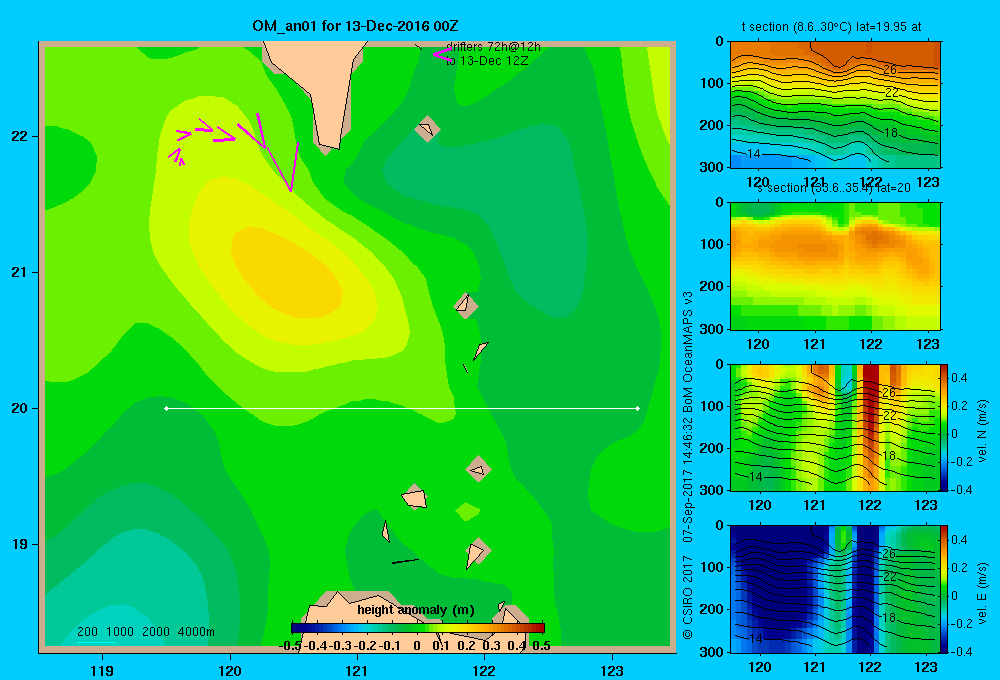Screen dimensions: 1000x680
Task: Open the temperature section plot
Action: tap(835, 105)
